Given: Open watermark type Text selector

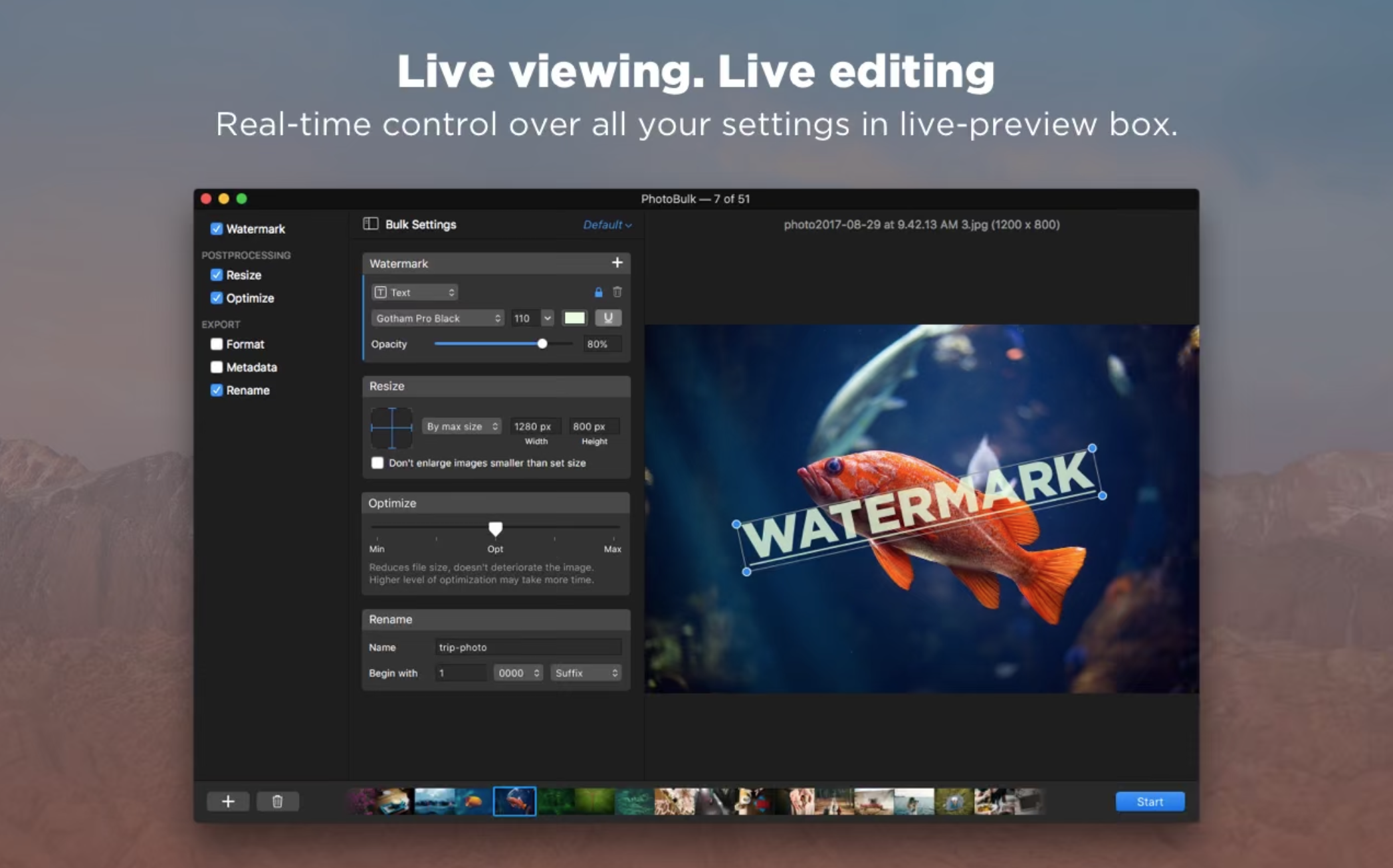Looking at the screenshot, I should click(x=415, y=292).
